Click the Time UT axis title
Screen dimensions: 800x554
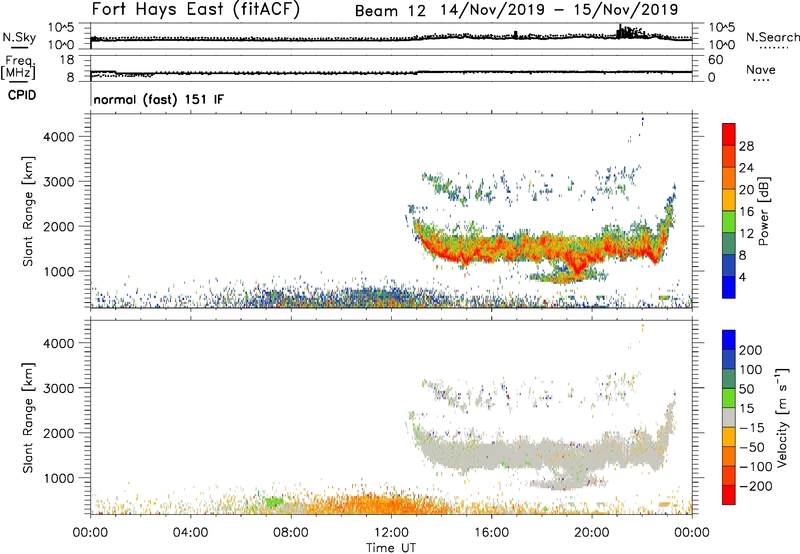tap(391, 548)
